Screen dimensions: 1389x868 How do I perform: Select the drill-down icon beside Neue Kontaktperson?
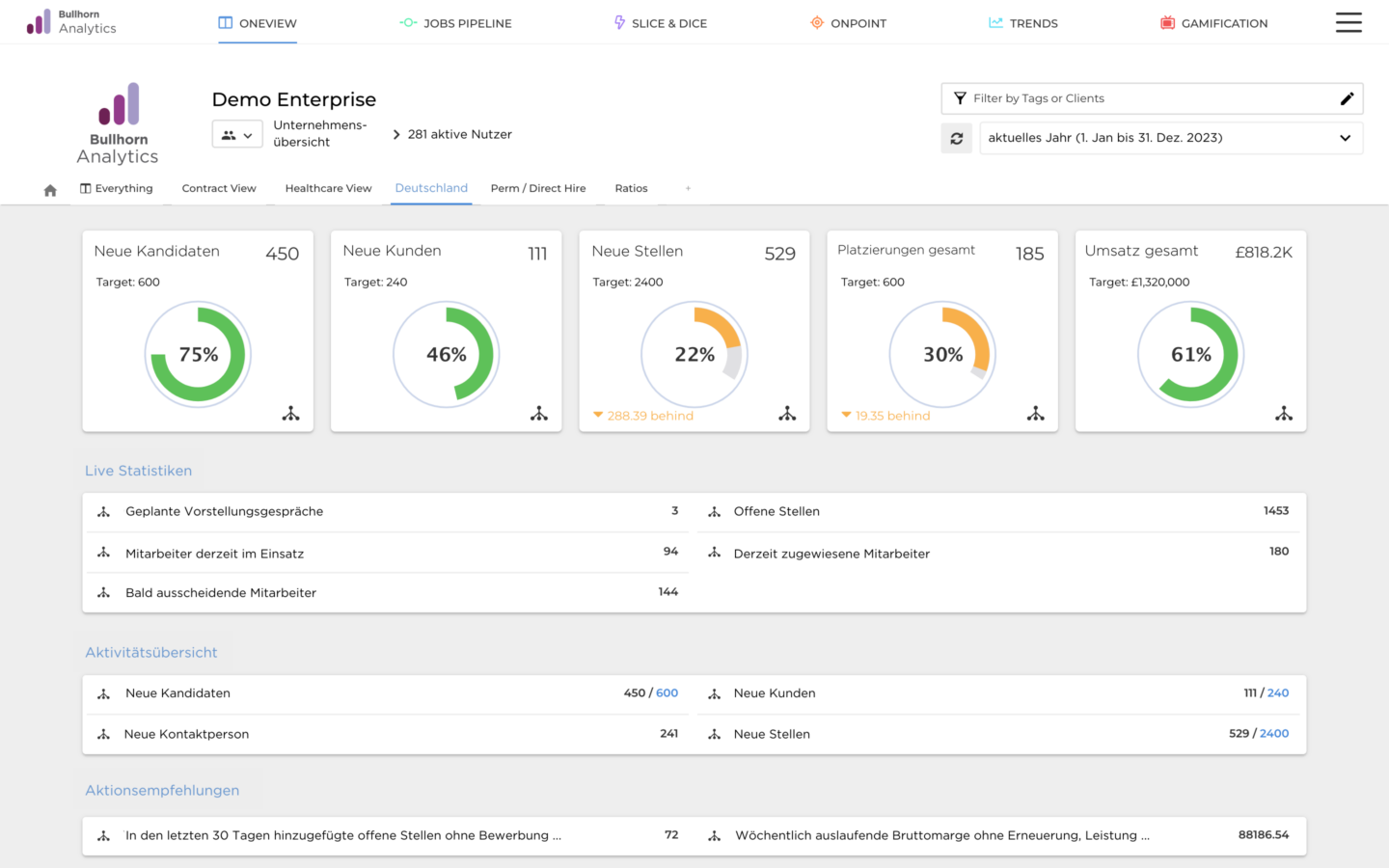(x=103, y=733)
